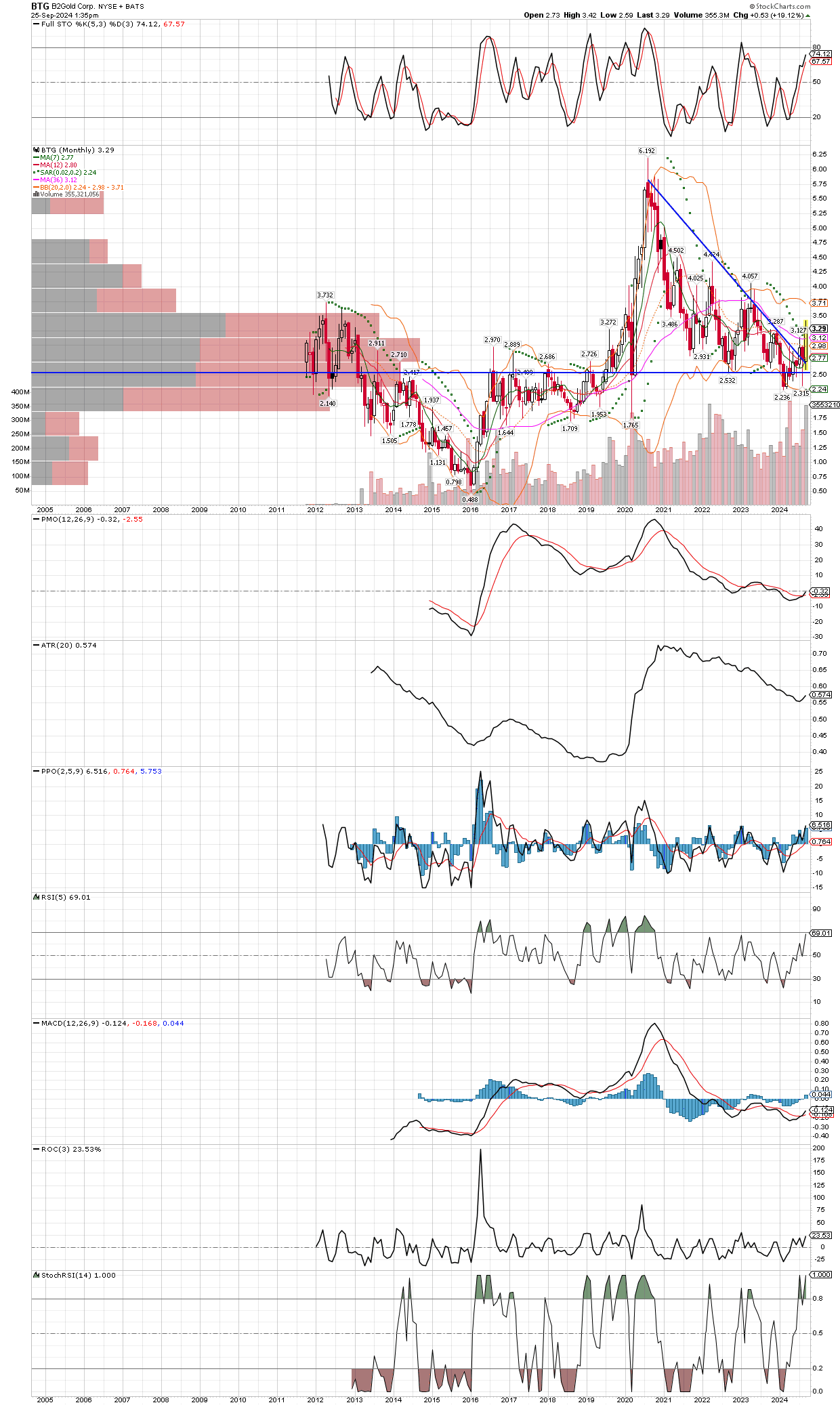Click the 50M volume scale label

point(22,490)
